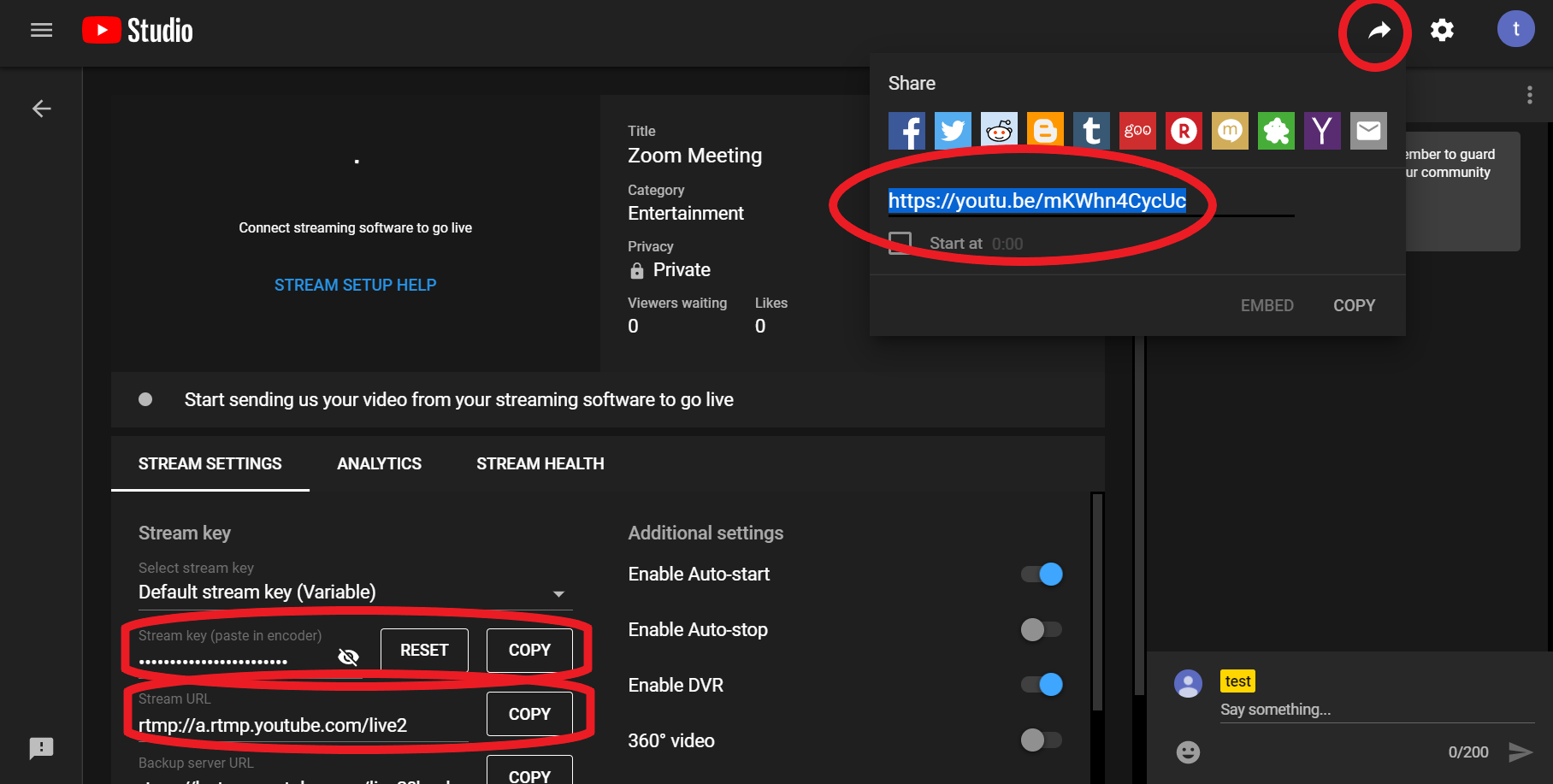Share to Twitter

click(953, 131)
